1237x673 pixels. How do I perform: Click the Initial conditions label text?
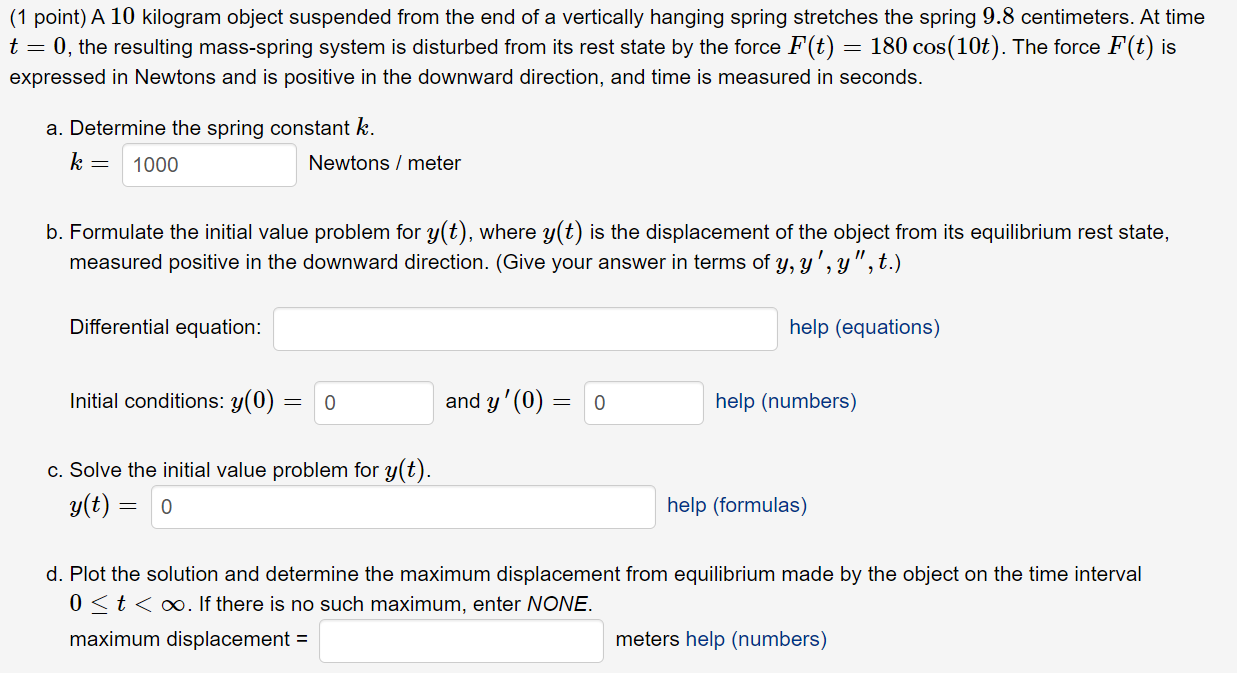coord(133,401)
